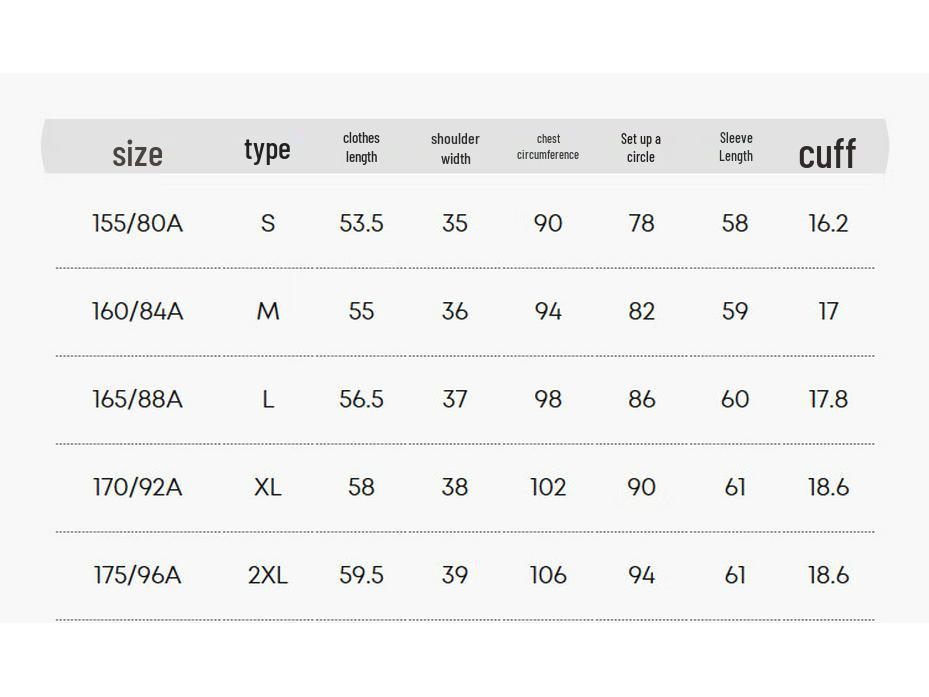Screen dimensions: 929x697
Task: Select the 165/88A size cell
Action: tap(138, 399)
